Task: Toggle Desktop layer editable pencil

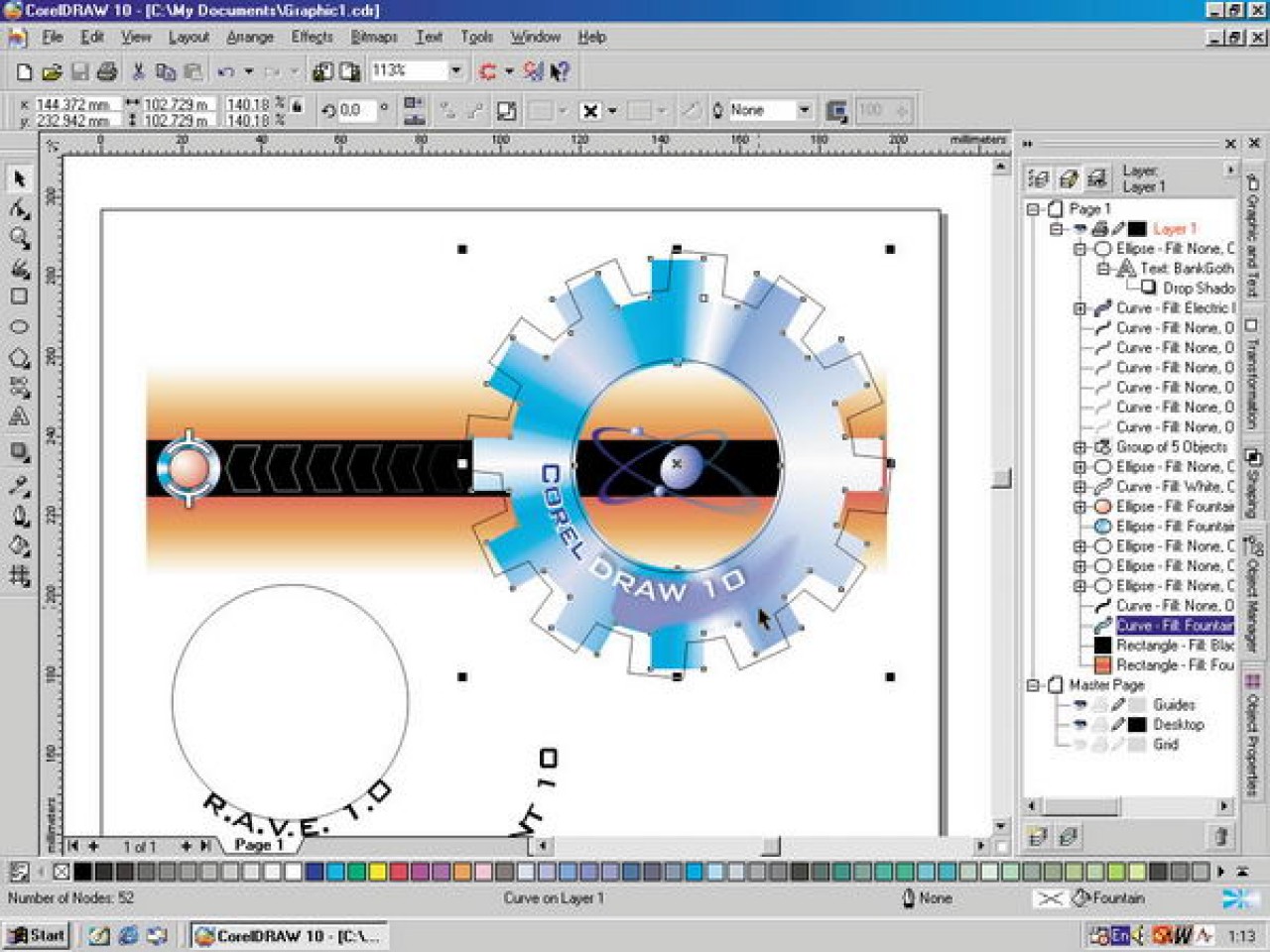Action: tap(1118, 725)
